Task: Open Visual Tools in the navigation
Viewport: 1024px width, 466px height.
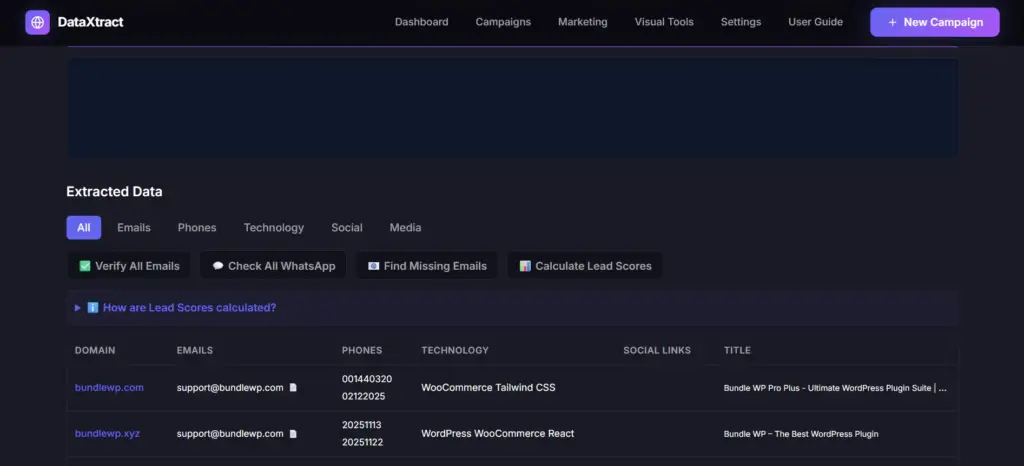Action: [x=664, y=22]
